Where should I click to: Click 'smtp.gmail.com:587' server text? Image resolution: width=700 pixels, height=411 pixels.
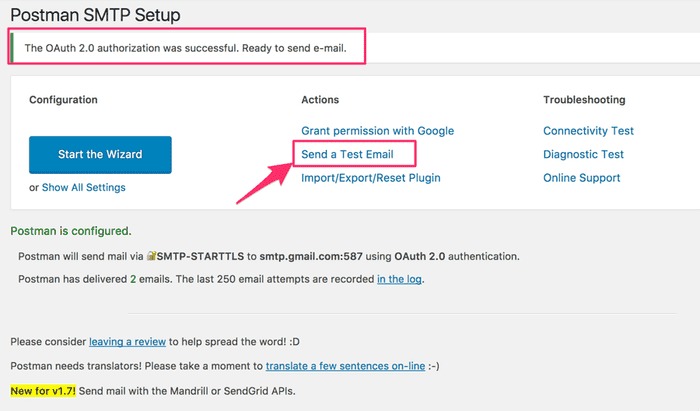(311, 257)
